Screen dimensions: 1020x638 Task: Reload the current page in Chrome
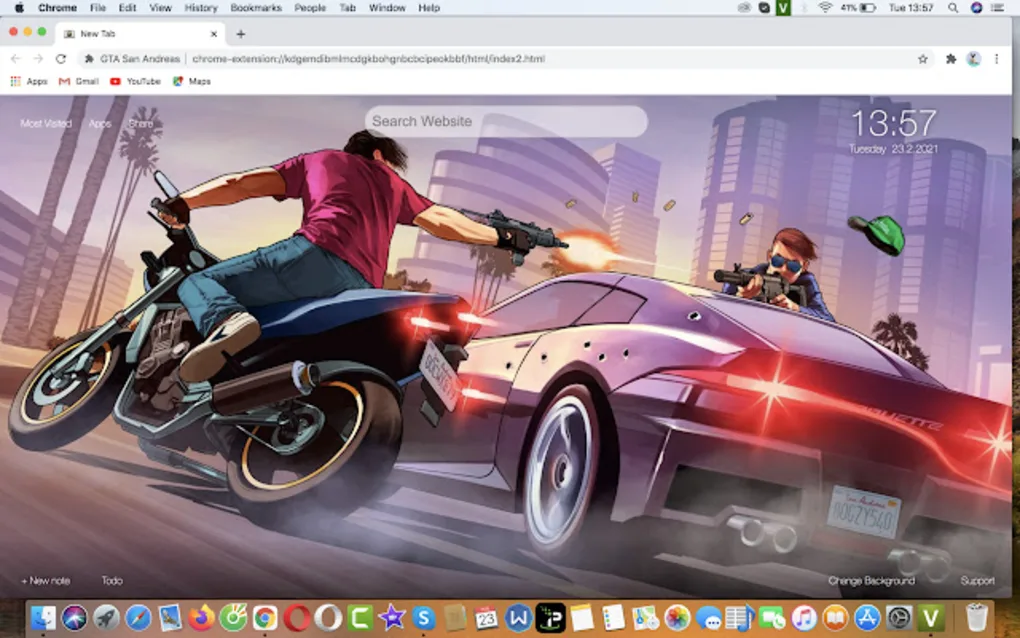[63, 58]
